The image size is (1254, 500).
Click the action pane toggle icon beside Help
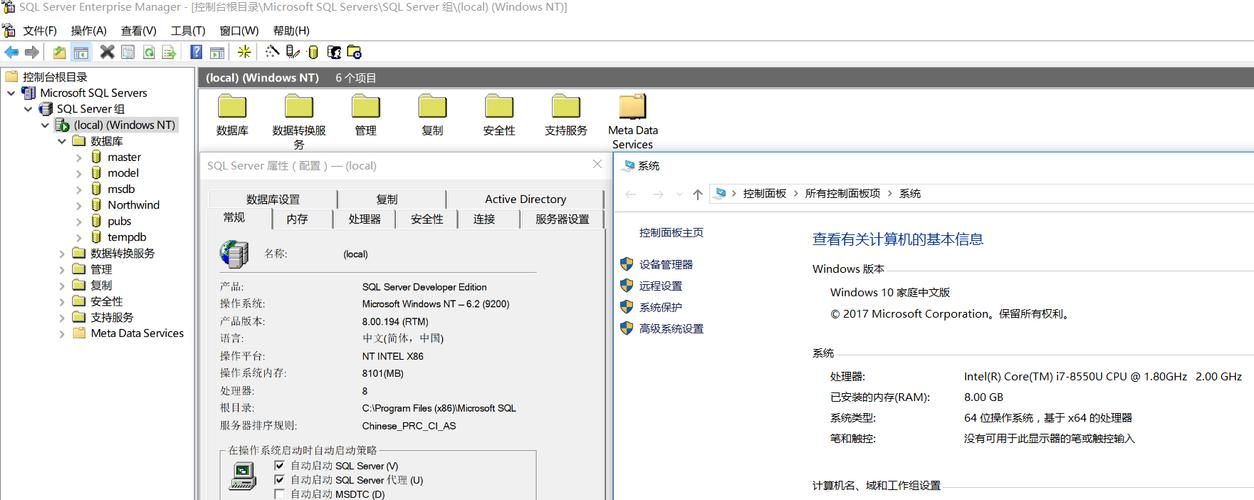(x=217, y=52)
